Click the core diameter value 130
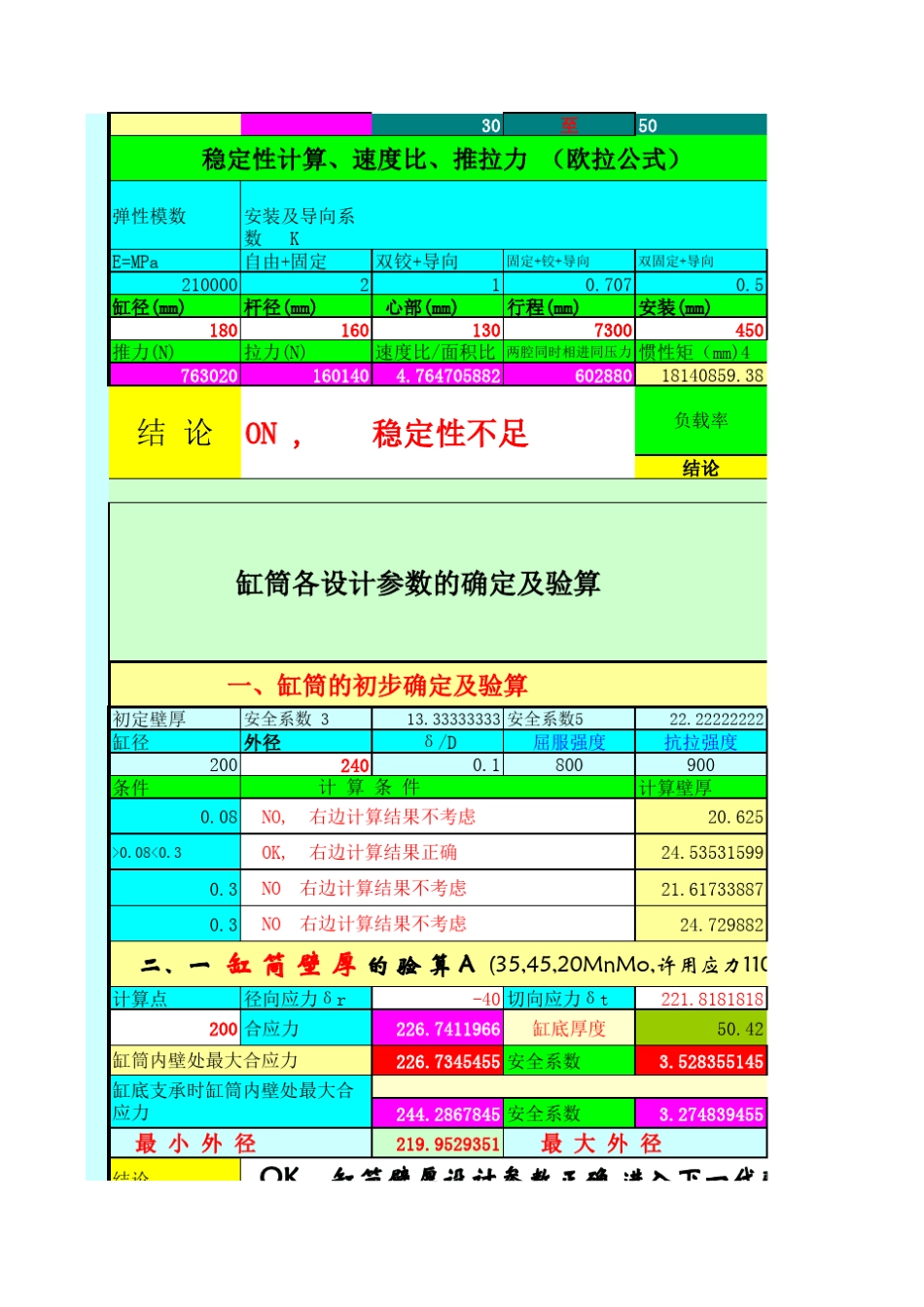Image resolution: width=924 pixels, height=1307 pixels. coord(438,330)
